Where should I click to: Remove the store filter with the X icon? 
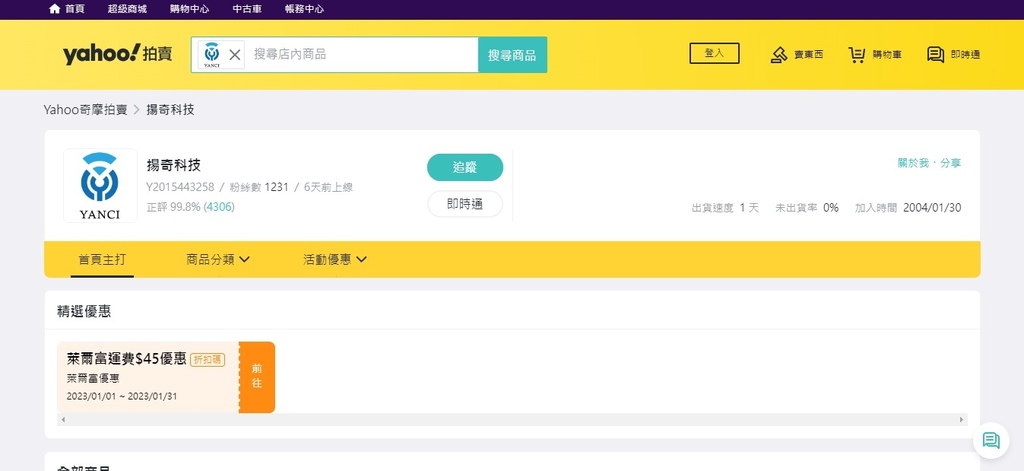coord(235,55)
